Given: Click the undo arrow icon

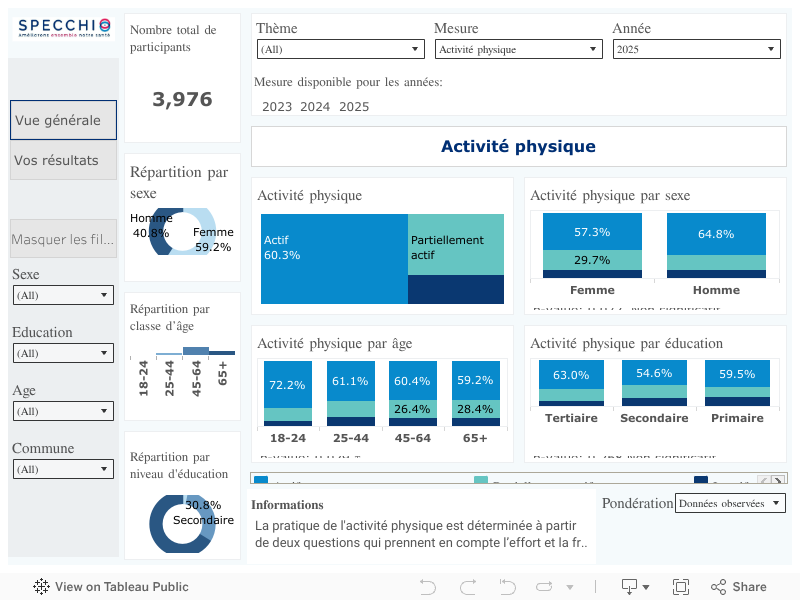Looking at the screenshot, I should pos(428,587).
